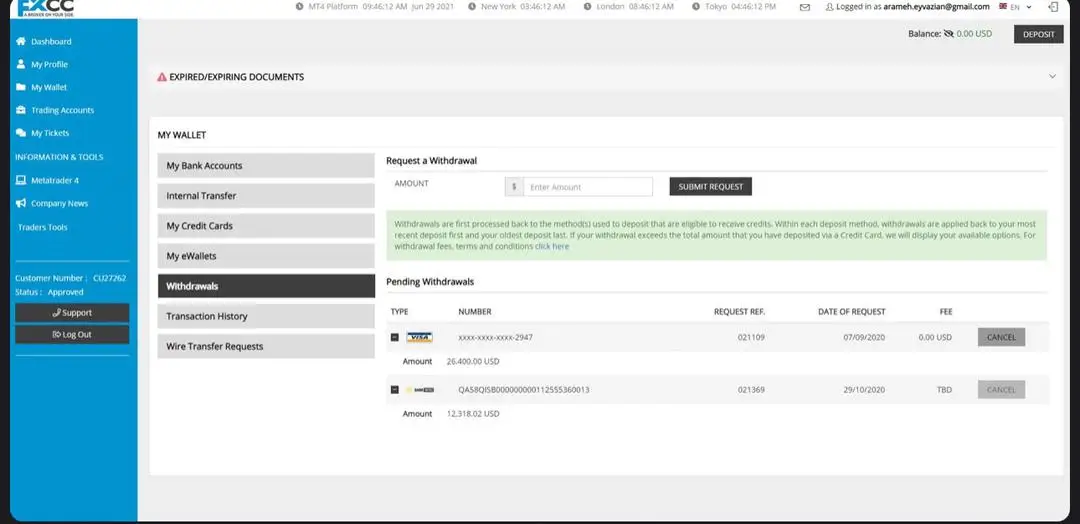This screenshot has width=1080, height=524.
Task: Open the Transaction History tab
Action: tap(266, 316)
